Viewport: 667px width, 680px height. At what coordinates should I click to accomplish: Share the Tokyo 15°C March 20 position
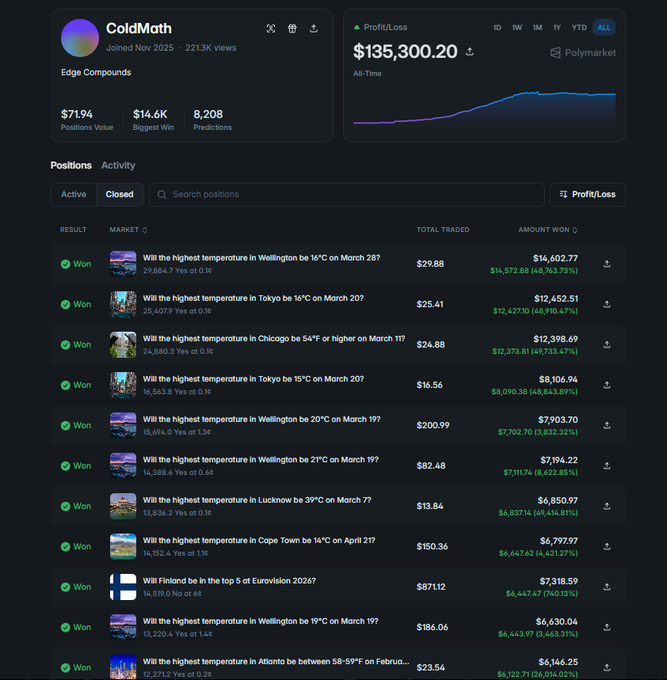pos(607,385)
